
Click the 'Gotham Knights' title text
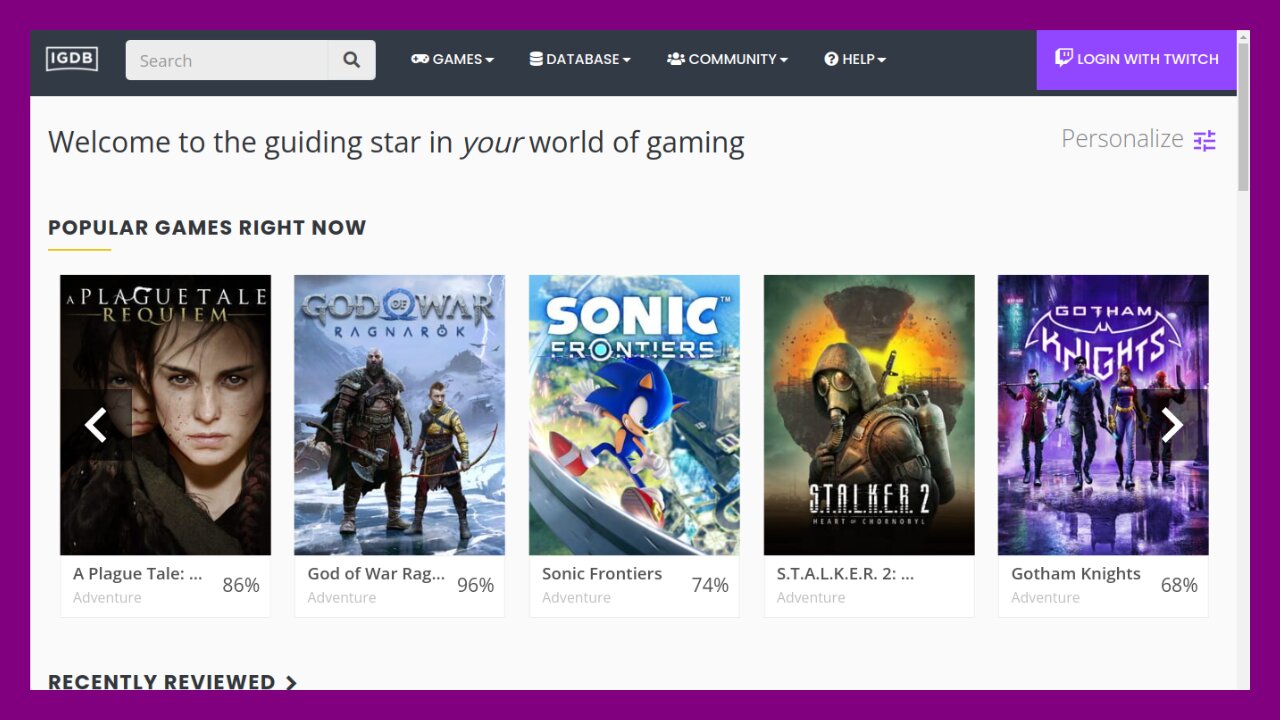tap(1076, 574)
